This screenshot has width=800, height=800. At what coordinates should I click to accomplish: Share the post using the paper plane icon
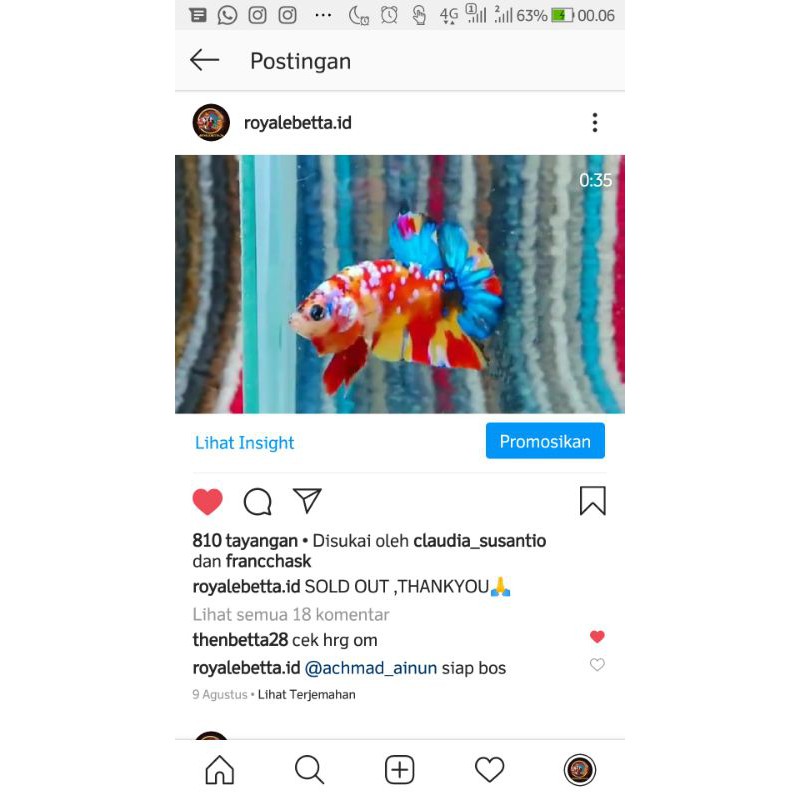pyautogui.click(x=307, y=501)
